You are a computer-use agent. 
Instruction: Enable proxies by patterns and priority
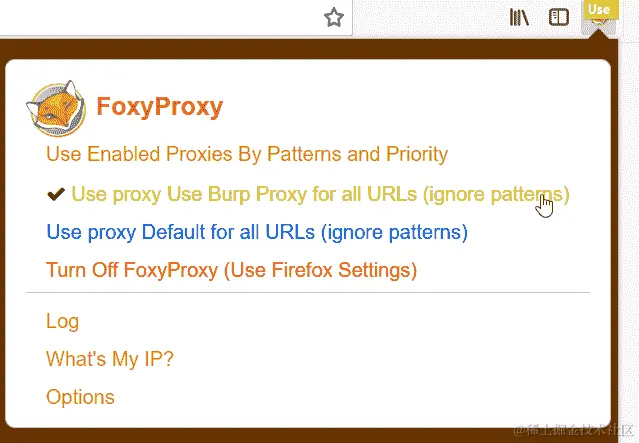tap(247, 154)
